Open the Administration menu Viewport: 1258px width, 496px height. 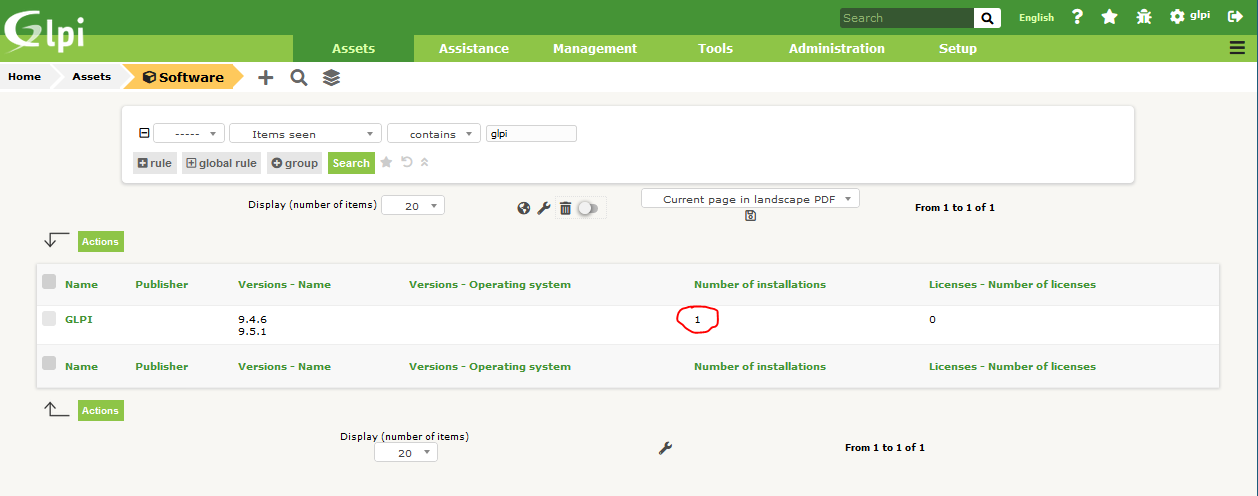[x=837, y=48]
